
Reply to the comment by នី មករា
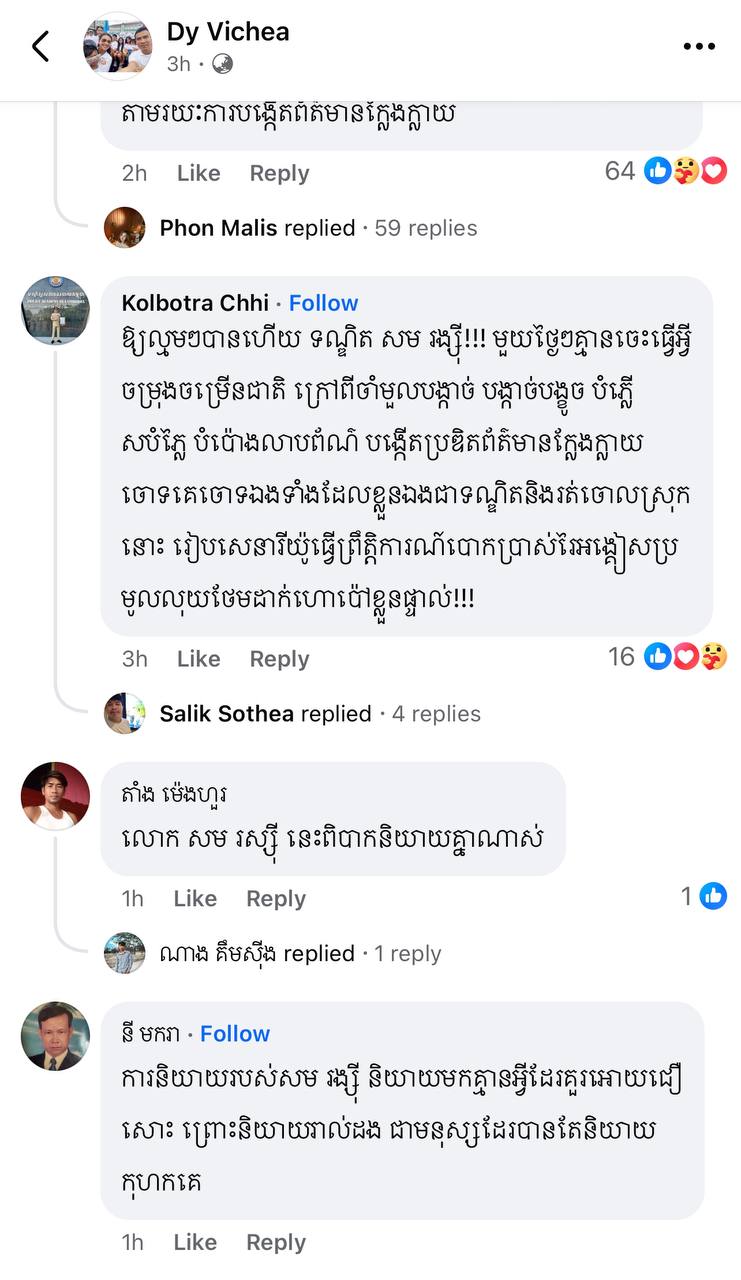point(276,1242)
